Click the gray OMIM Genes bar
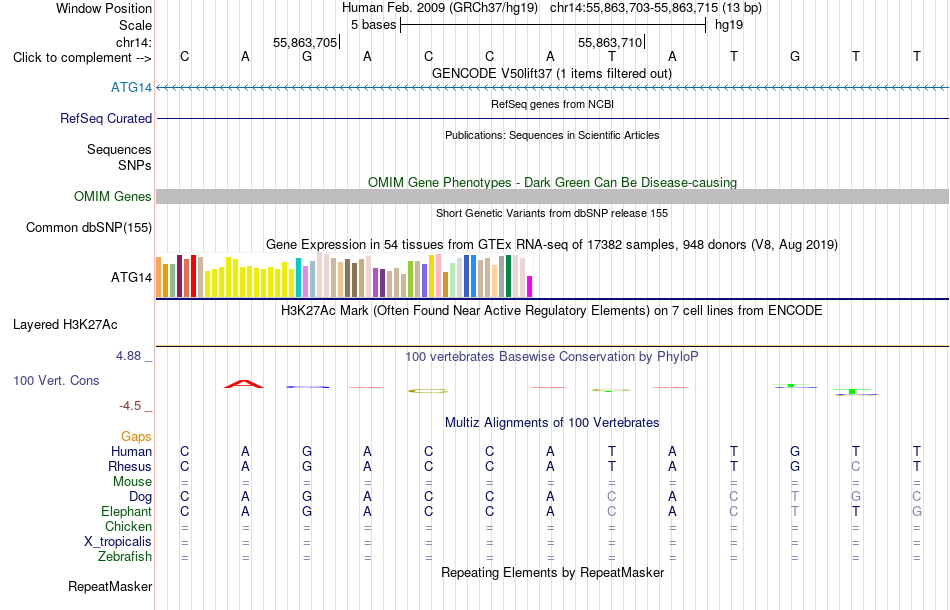 pyautogui.click(x=552, y=196)
